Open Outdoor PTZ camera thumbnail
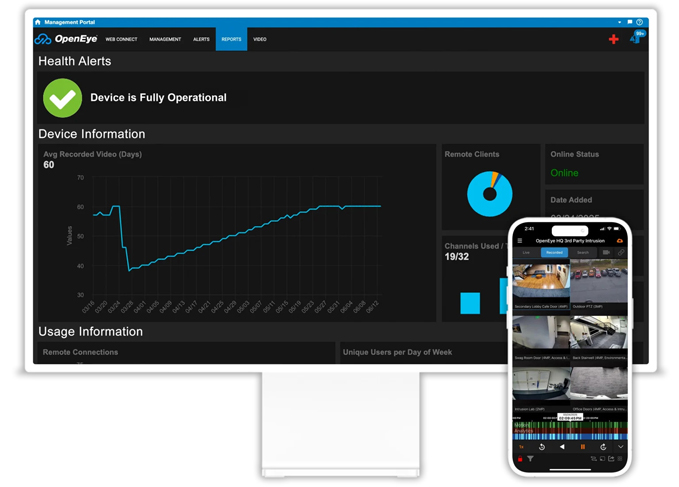Image resolution: width=679 pixels, height=487 pixels. pos(599,283)
